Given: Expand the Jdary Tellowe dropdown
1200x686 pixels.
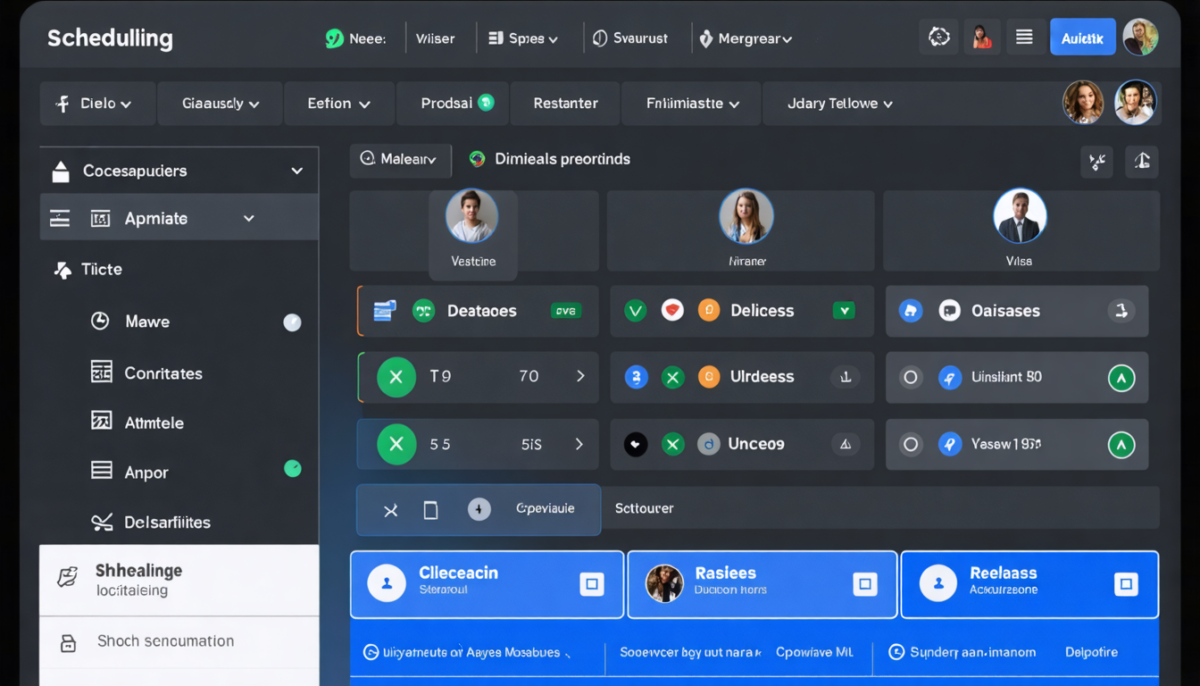Looking at the screenshot, I should [x=840, y=103].
